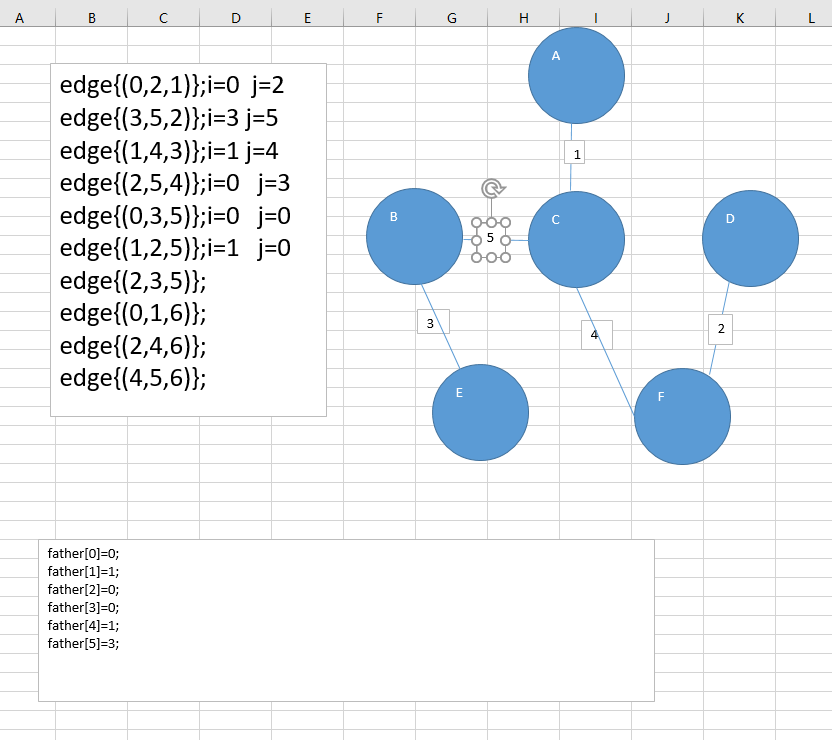Select column H header
This screenshot has width=832, height=740.
[x=523, y=18]
